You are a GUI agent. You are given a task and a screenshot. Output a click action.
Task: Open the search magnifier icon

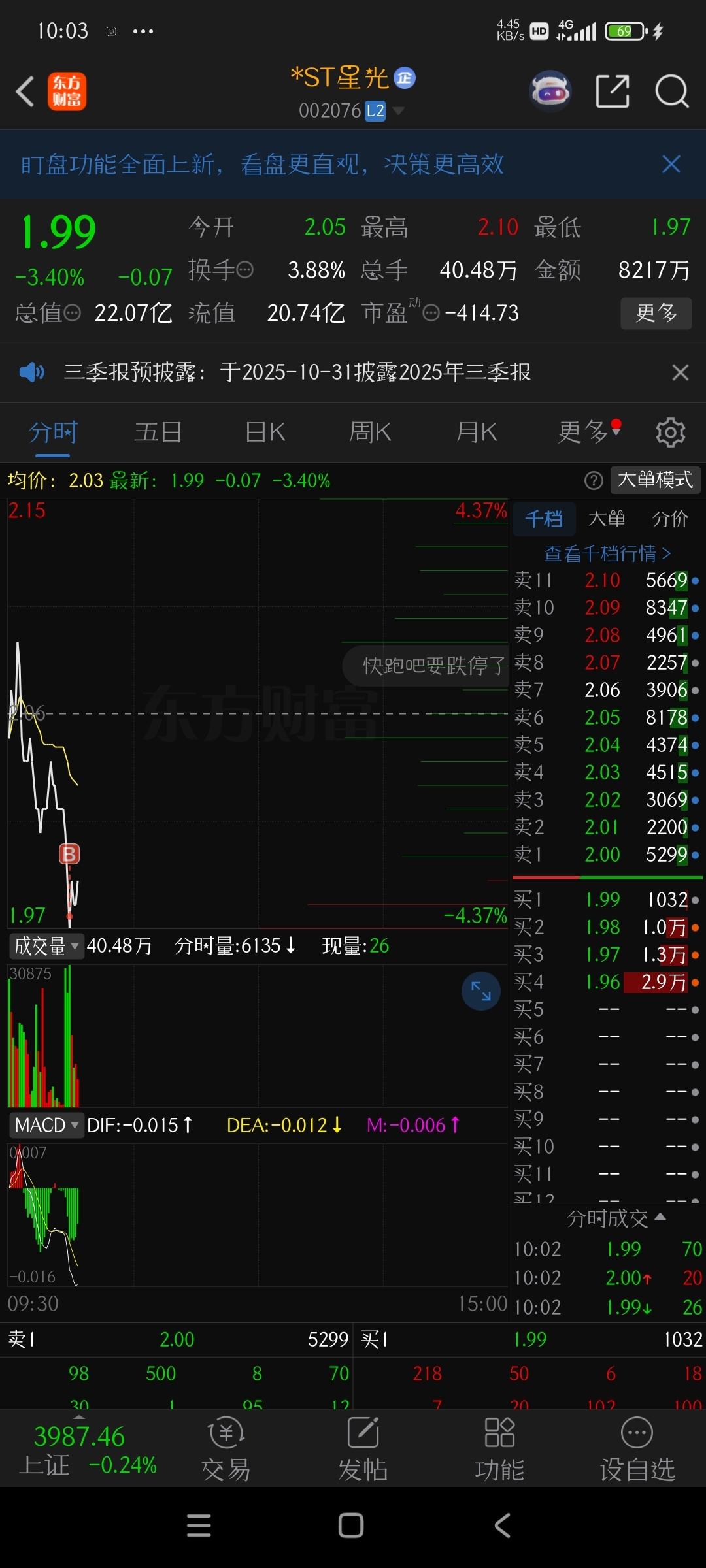(x=672, y=91)
